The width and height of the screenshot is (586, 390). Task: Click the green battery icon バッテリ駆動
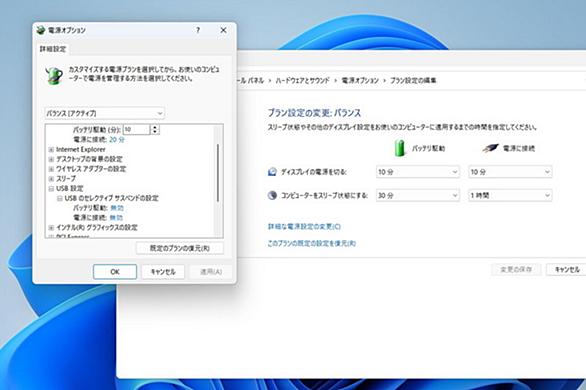pyautogui.click(x=400, y=148)
